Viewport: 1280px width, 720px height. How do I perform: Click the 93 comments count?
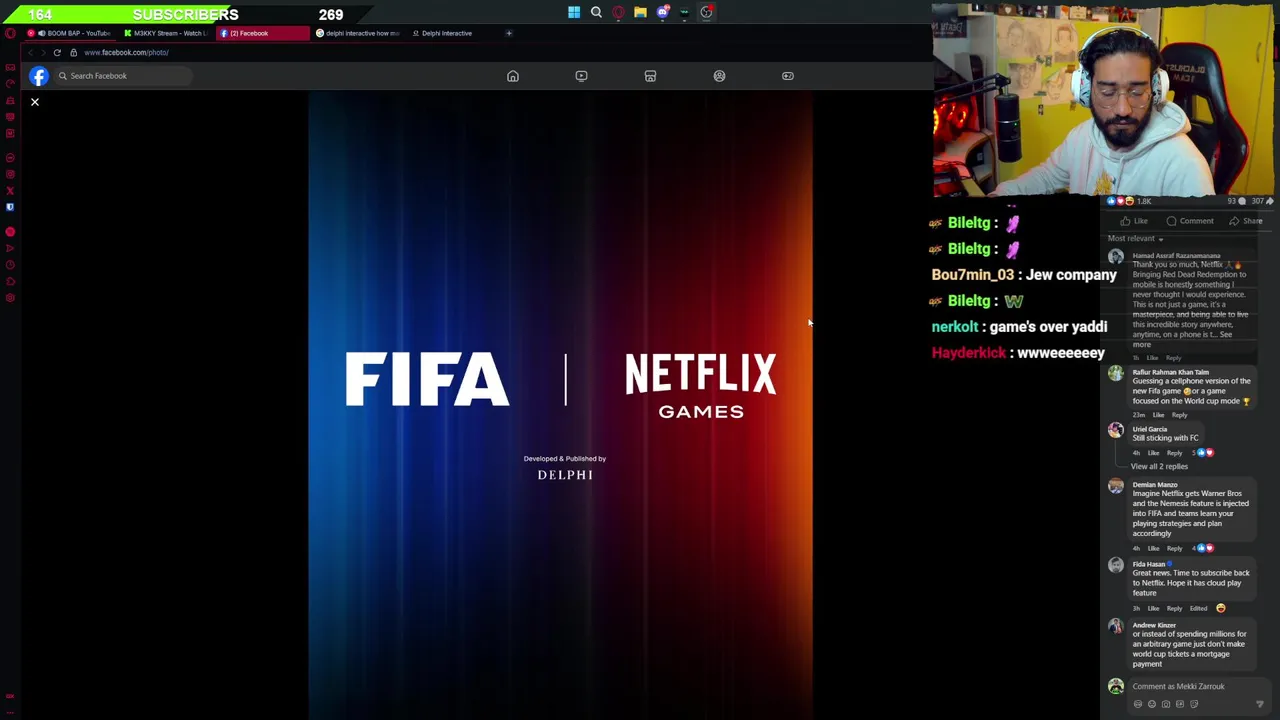tap(1236, 201)
